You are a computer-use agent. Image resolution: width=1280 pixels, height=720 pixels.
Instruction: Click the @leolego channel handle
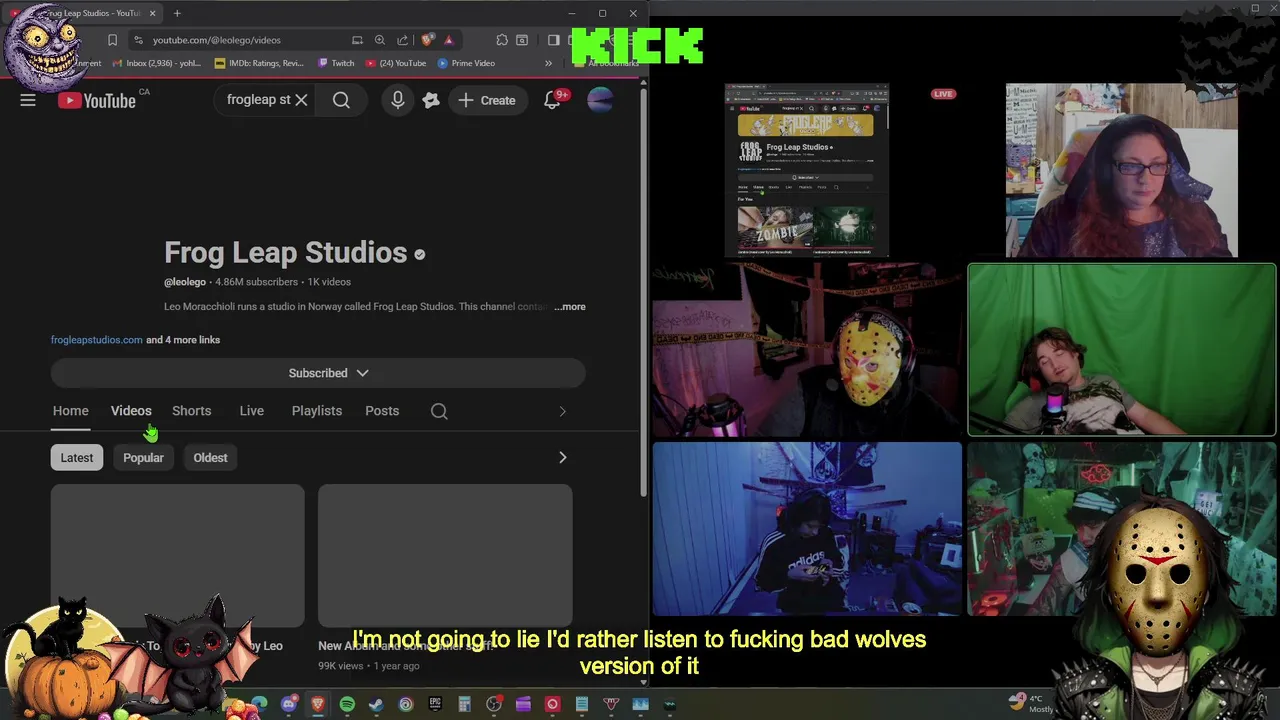coord(185,282)
